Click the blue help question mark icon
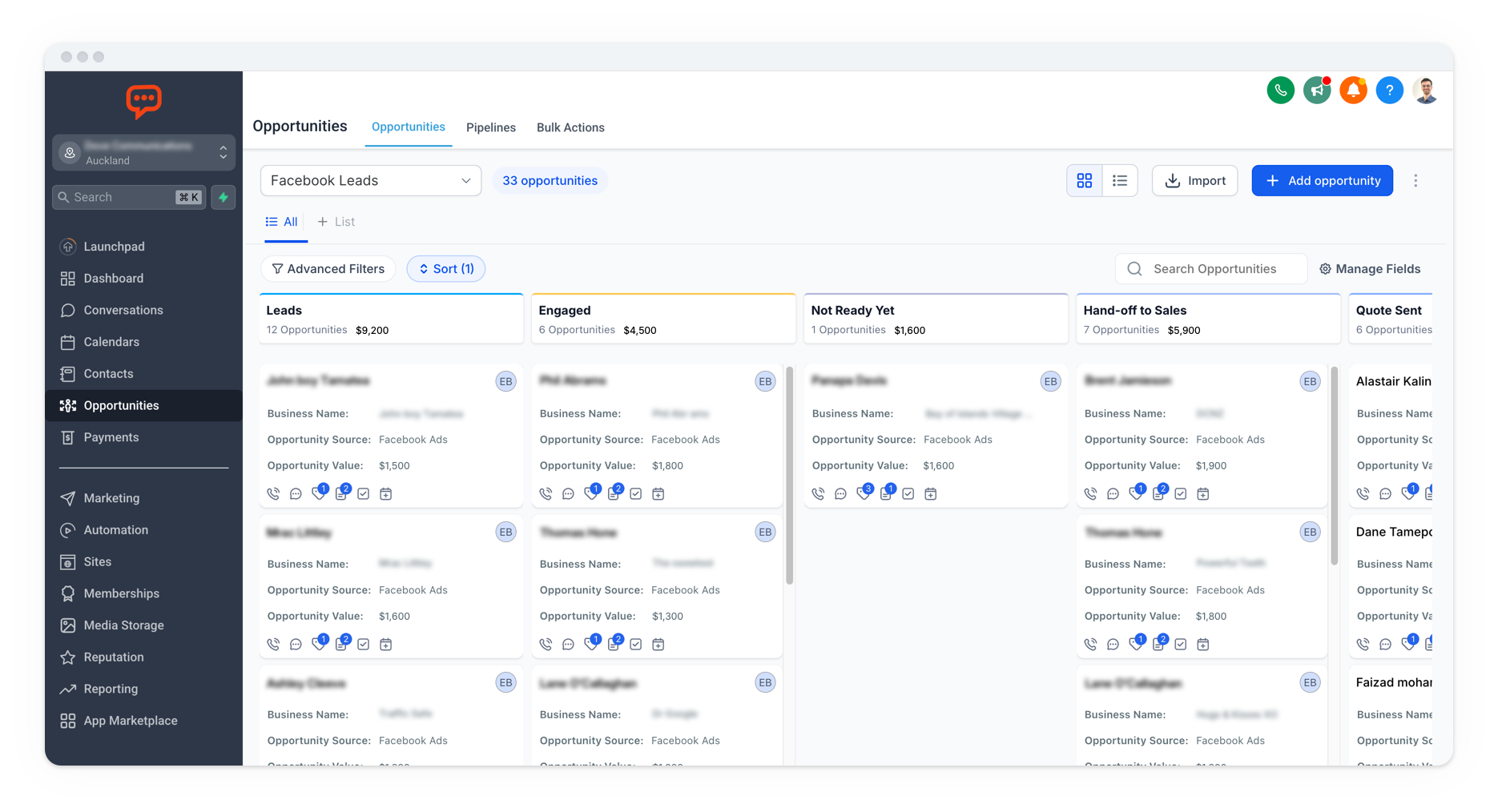1498x812 pixels. coord(1389,90)
